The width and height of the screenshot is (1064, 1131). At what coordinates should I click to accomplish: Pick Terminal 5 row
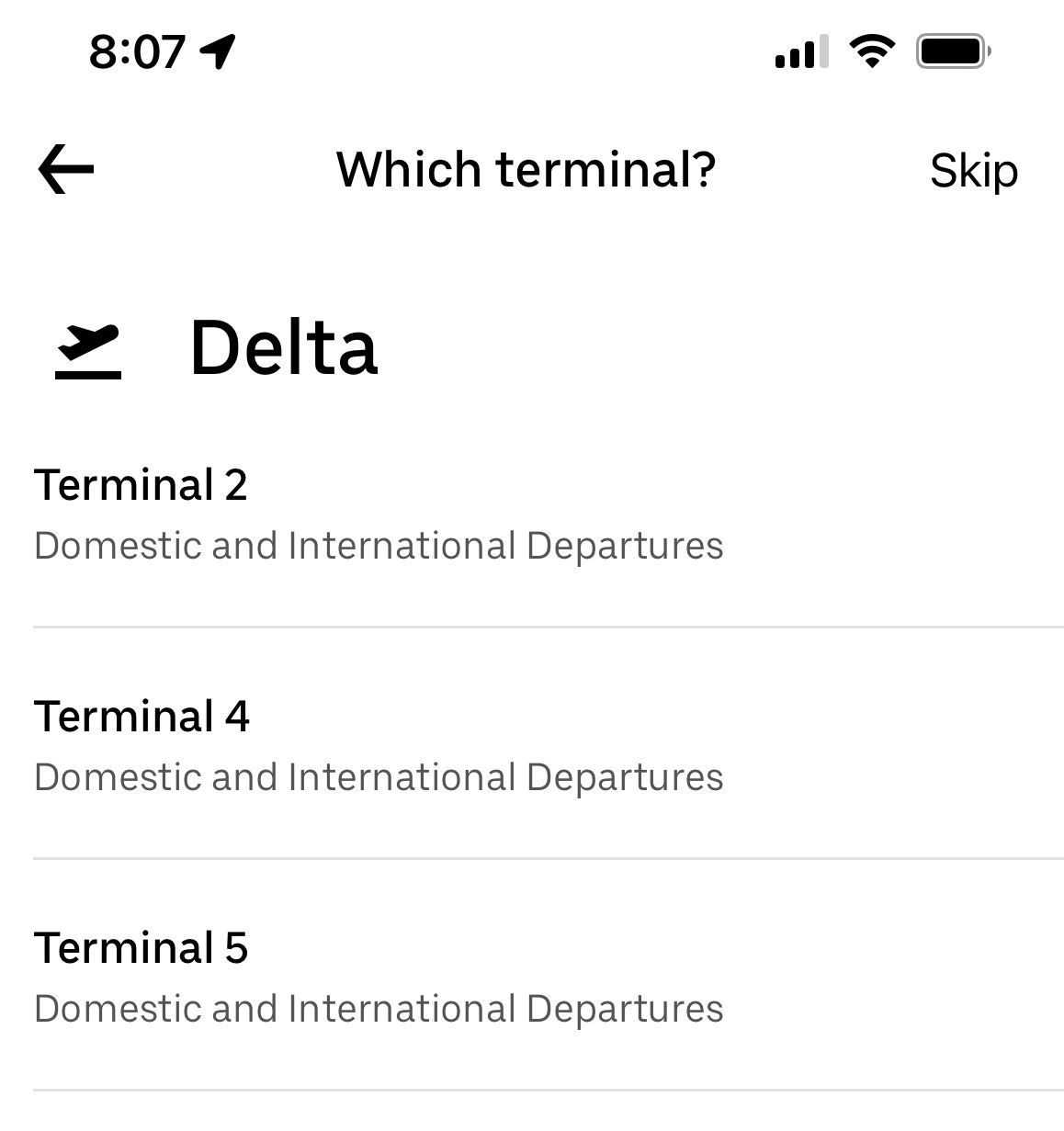(x=531, y=978)
